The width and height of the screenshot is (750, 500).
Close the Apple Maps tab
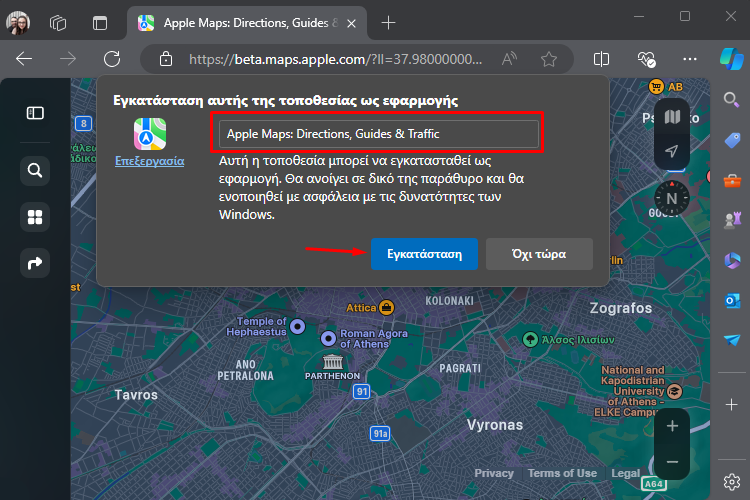coord(351,23)
